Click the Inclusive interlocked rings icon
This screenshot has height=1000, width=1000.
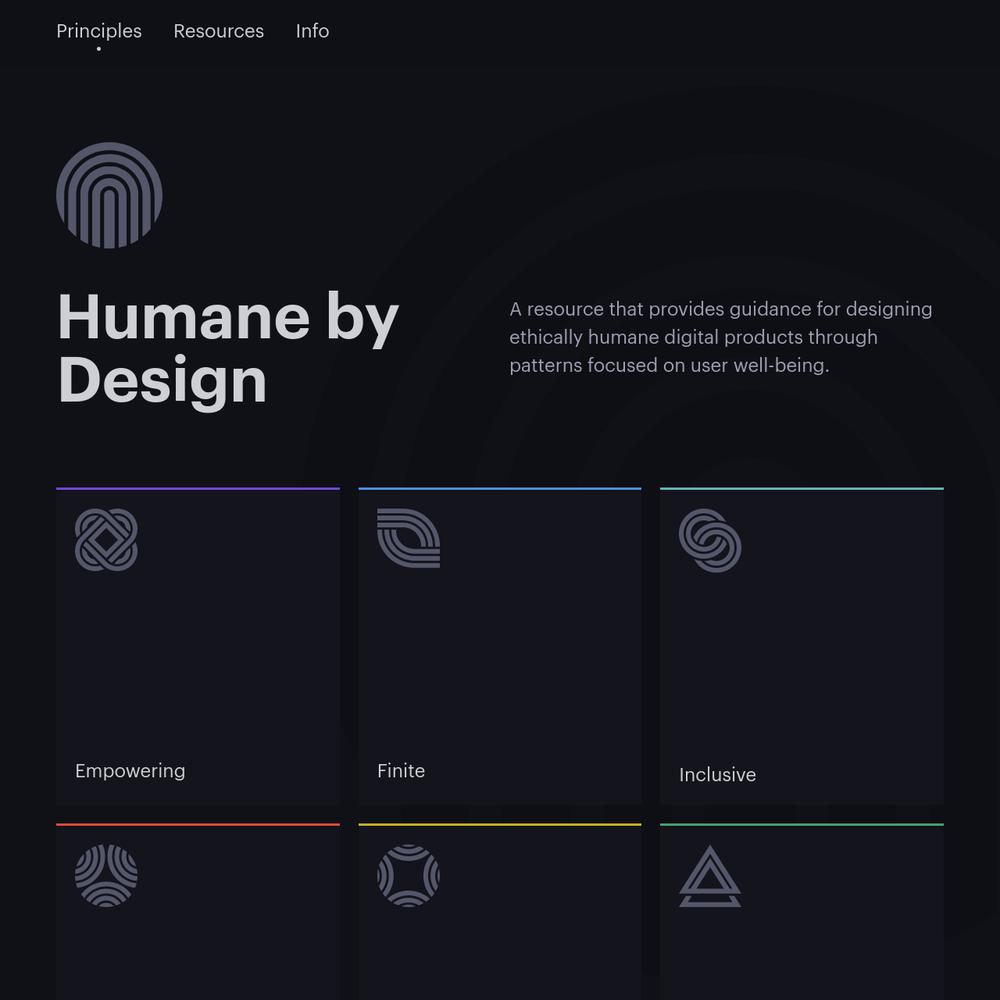coord(710,540)
